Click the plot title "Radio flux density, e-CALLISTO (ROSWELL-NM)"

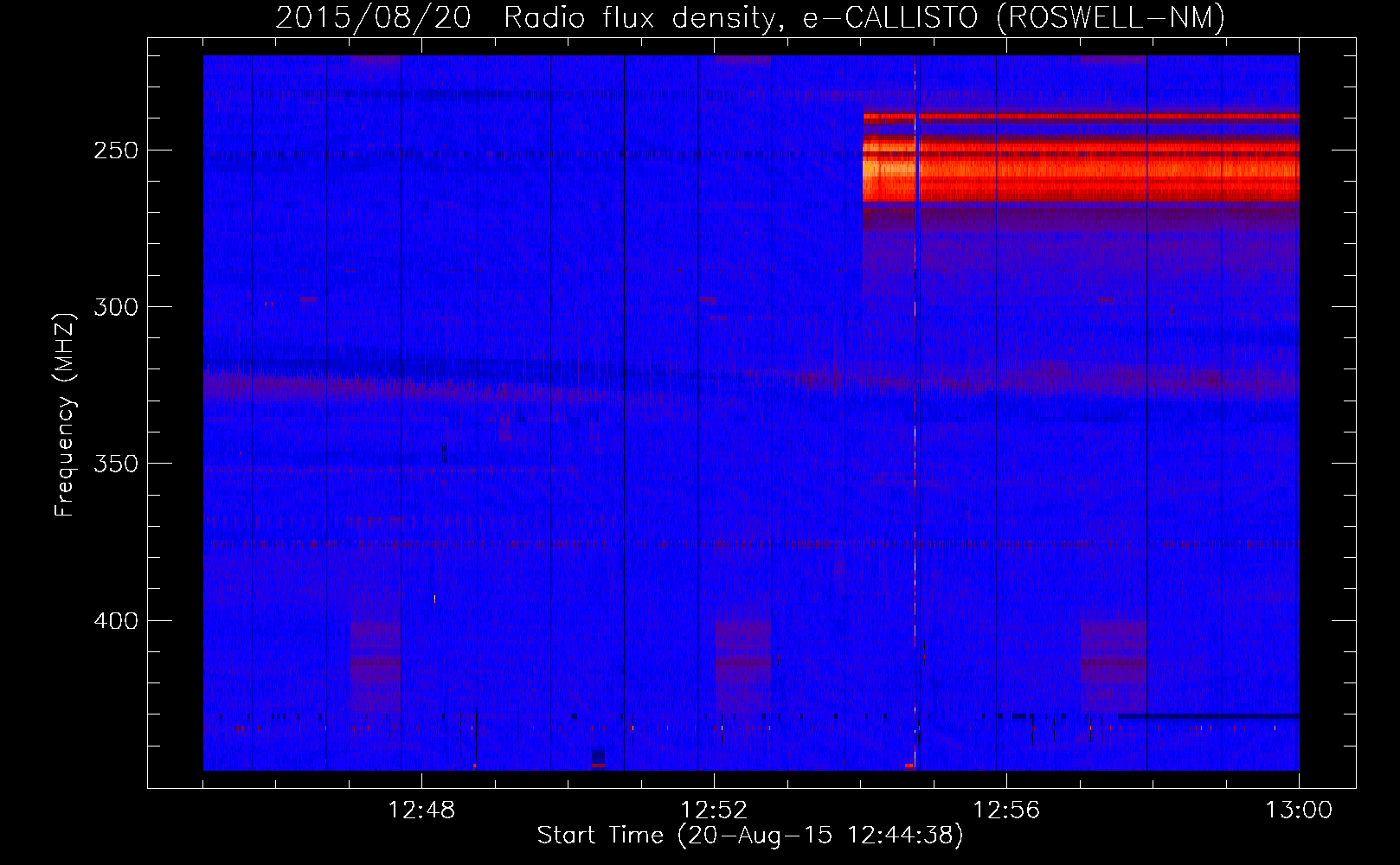[864, 17]
